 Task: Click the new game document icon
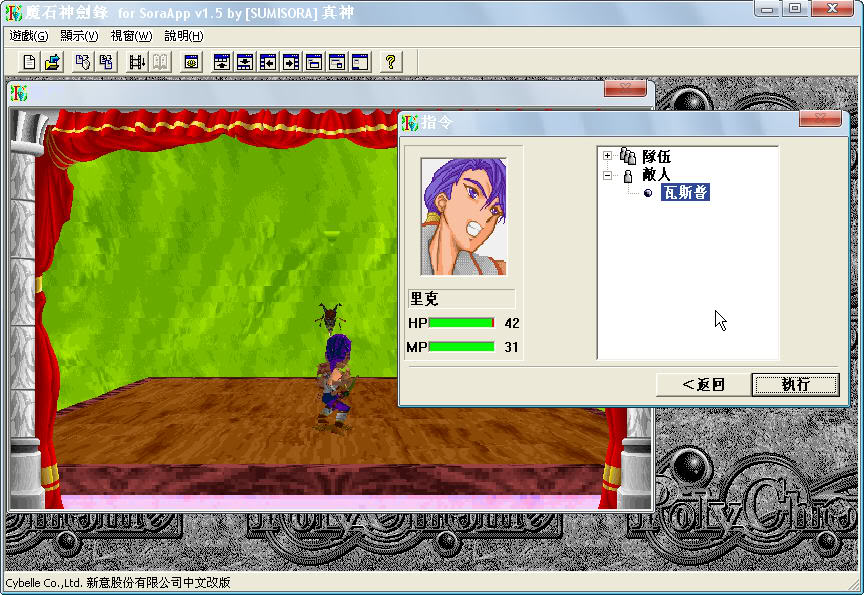coord(29,62)
